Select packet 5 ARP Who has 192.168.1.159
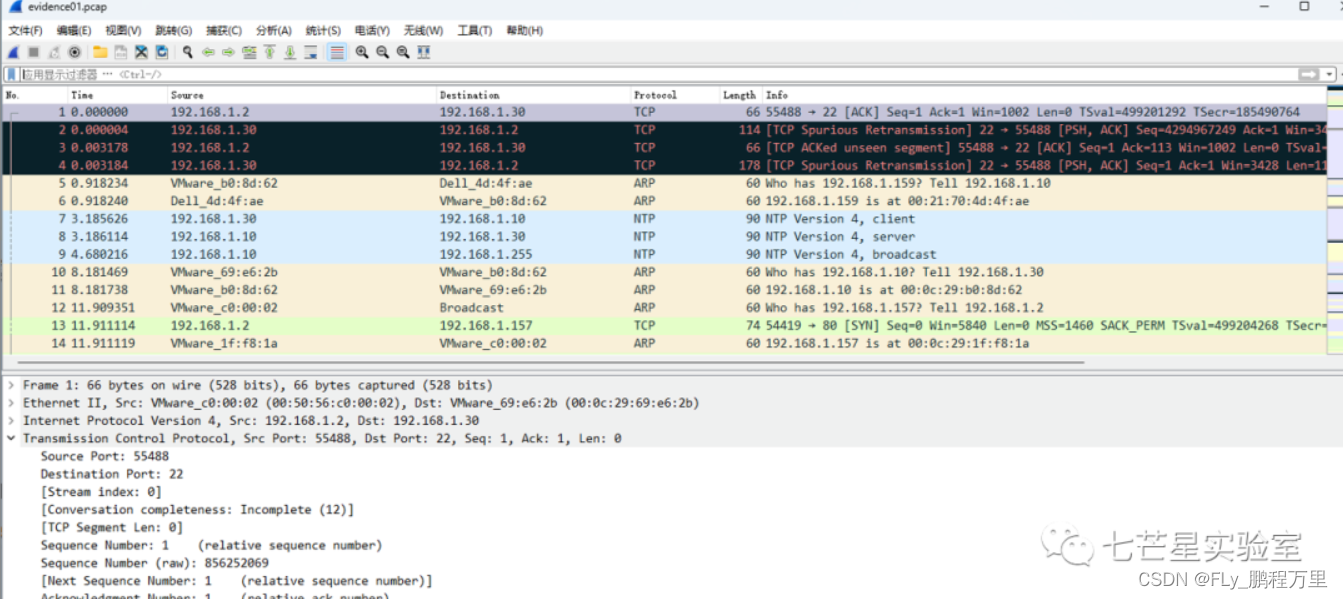Screen dimensions: 1343x599 [x=665, y=184]
